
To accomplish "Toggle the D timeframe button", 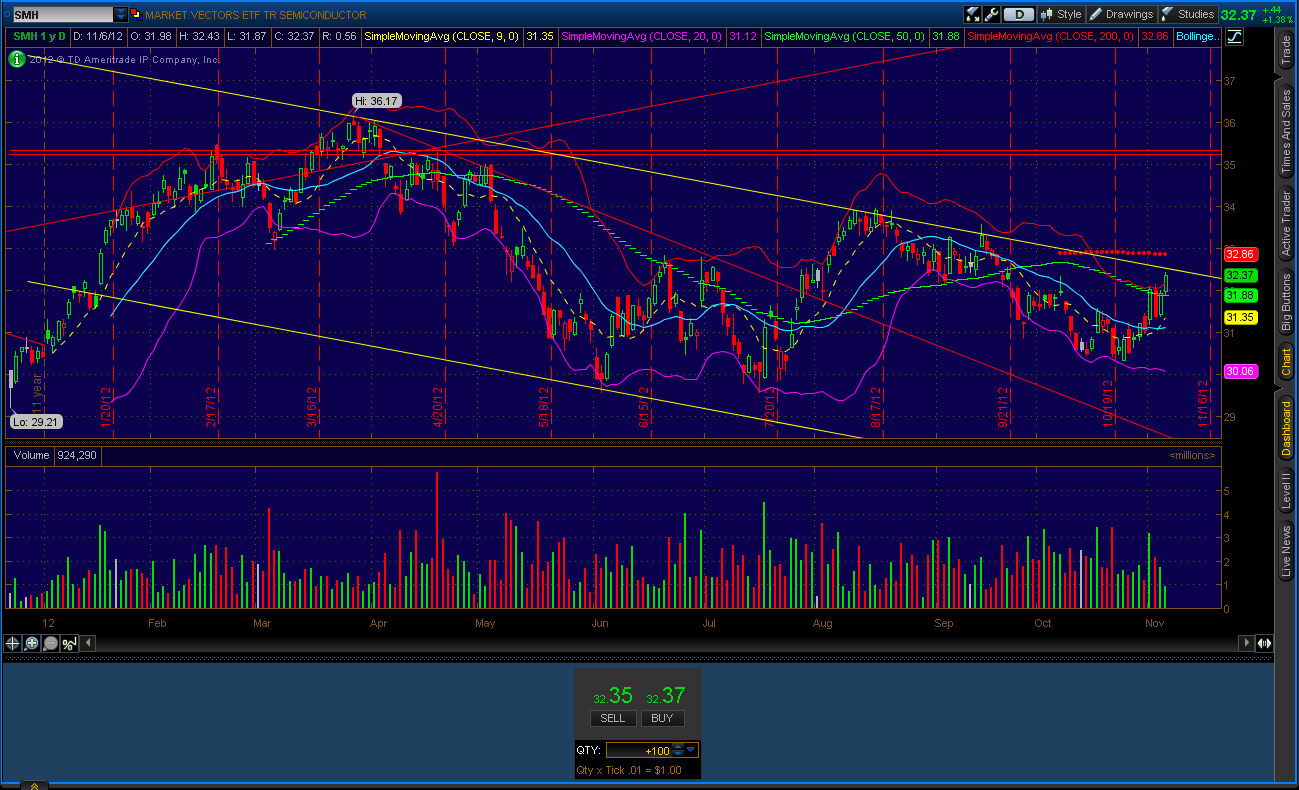I will (1018, 13).
